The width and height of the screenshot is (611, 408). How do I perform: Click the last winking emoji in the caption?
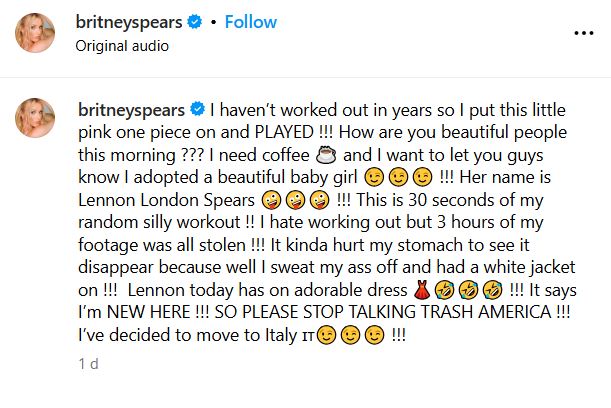point(372,336)
